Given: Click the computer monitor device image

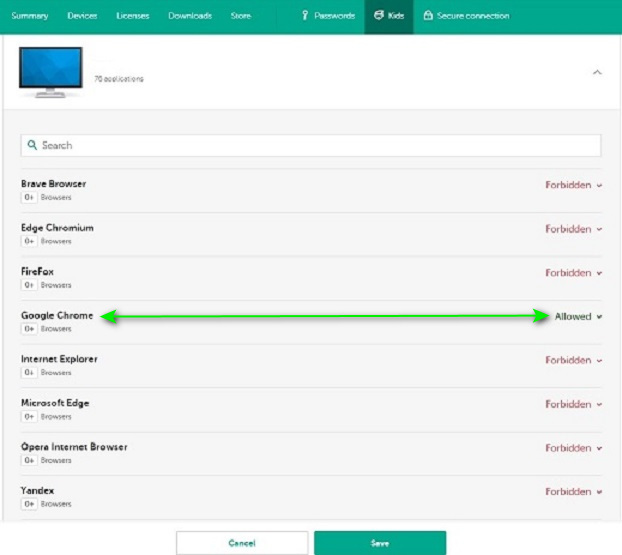Looking at the screenshot, I should pos(51,72).
